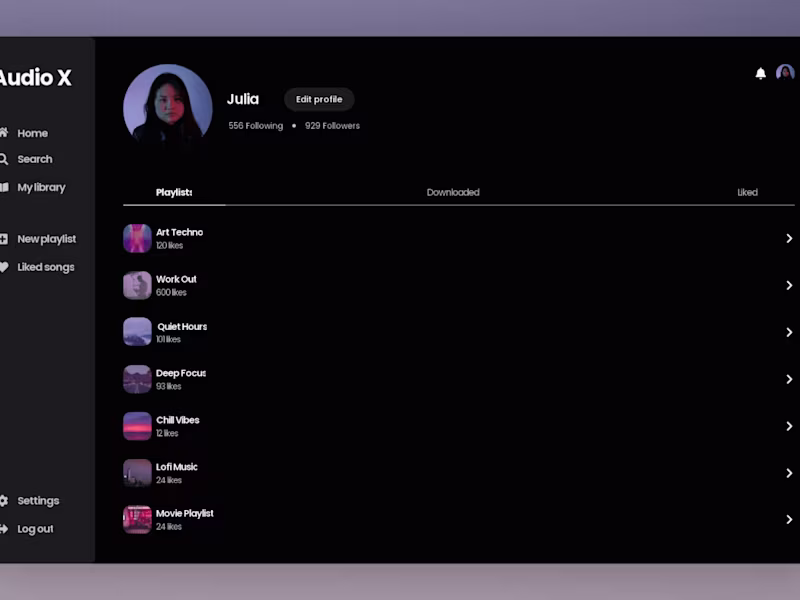Click the Log out arrow icon

pos(4,529)
